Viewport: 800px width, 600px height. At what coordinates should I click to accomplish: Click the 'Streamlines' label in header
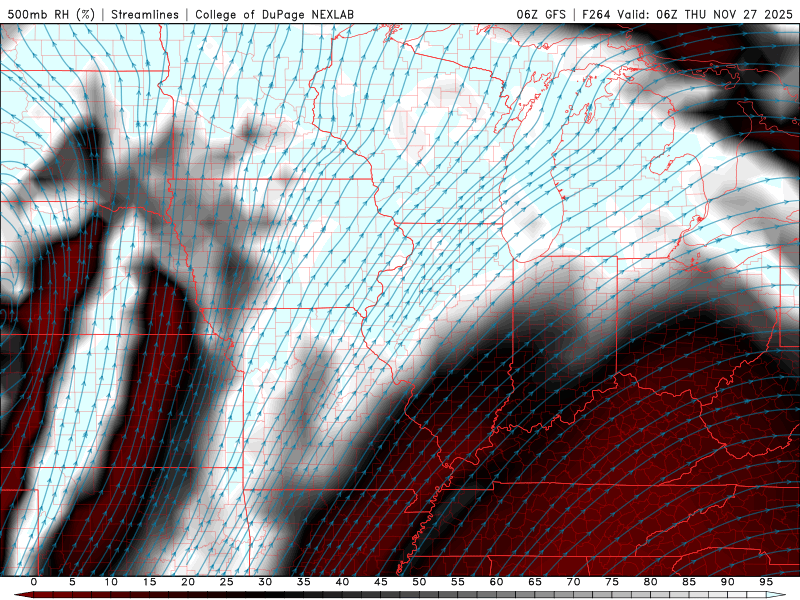pyautogui.click(x=145, y=14)
